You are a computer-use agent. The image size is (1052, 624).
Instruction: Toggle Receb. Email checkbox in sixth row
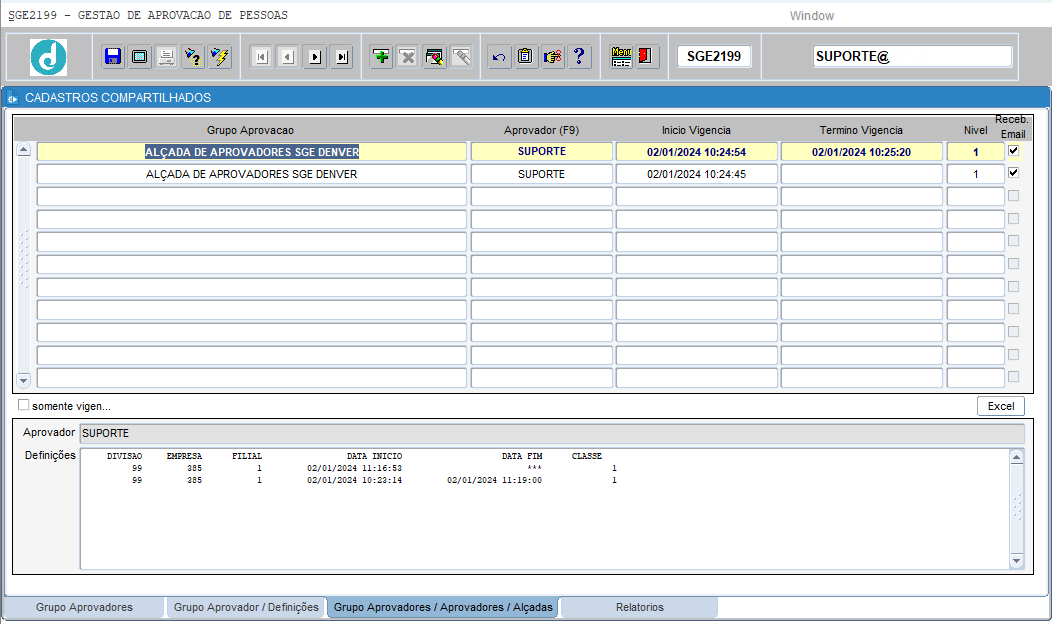coord(1013,264)
